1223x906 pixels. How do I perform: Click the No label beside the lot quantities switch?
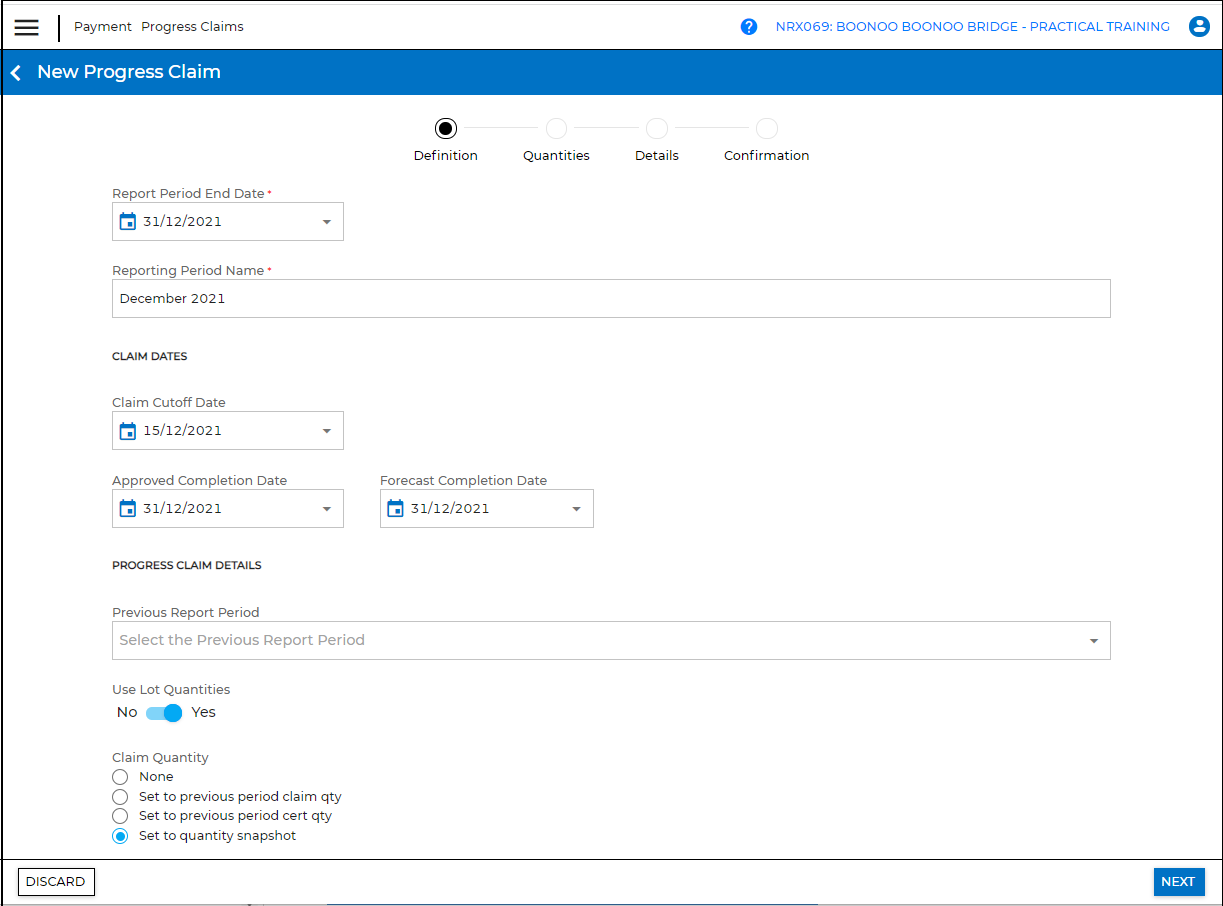(x=127, y=712)
